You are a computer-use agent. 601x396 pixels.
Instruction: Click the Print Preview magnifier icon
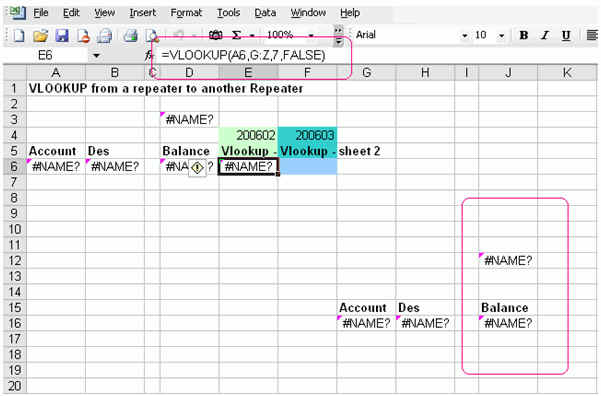(152, 36)
